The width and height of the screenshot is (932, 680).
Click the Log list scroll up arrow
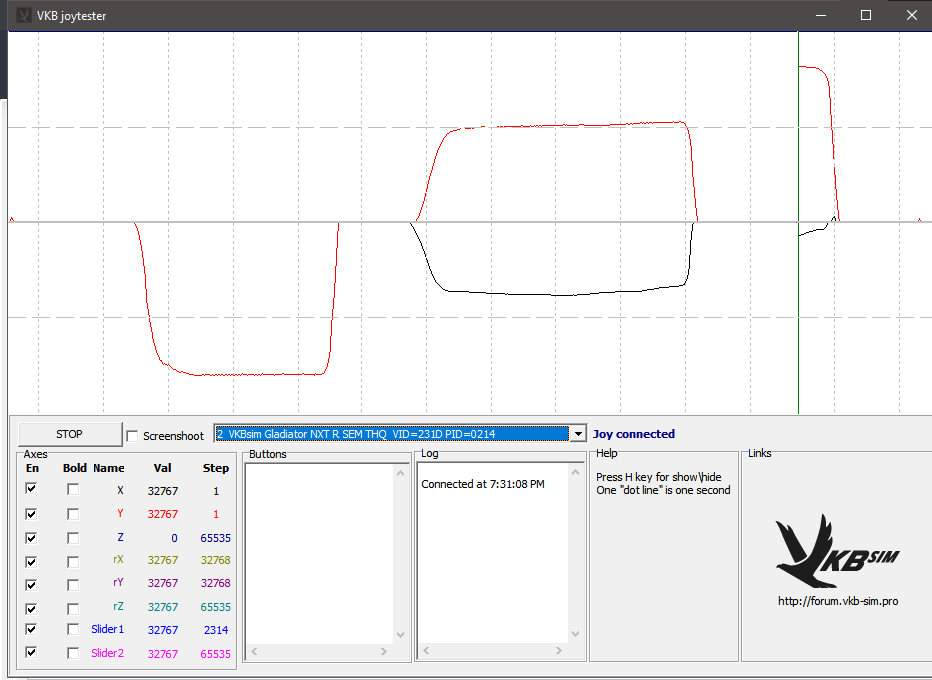tap(575, 471)
